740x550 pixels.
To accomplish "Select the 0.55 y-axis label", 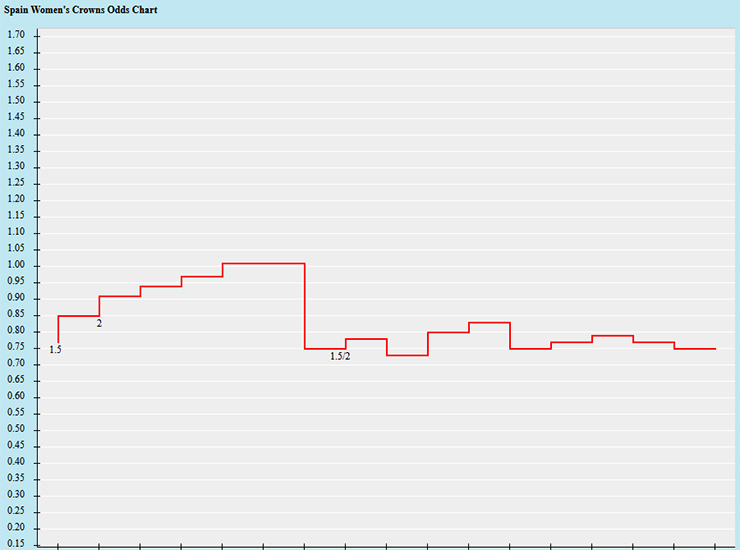I will (x=16, y=413).
